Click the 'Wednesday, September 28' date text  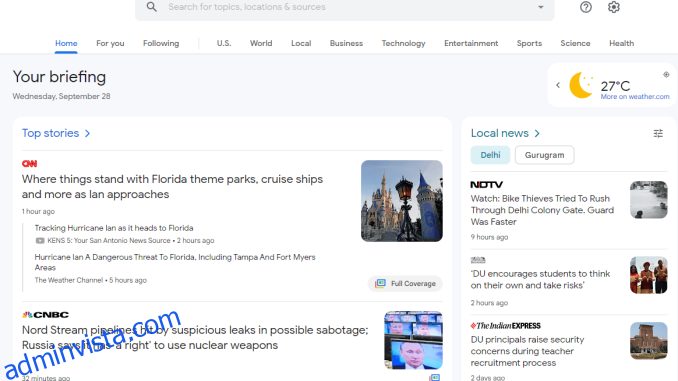(x=61, y=96)
